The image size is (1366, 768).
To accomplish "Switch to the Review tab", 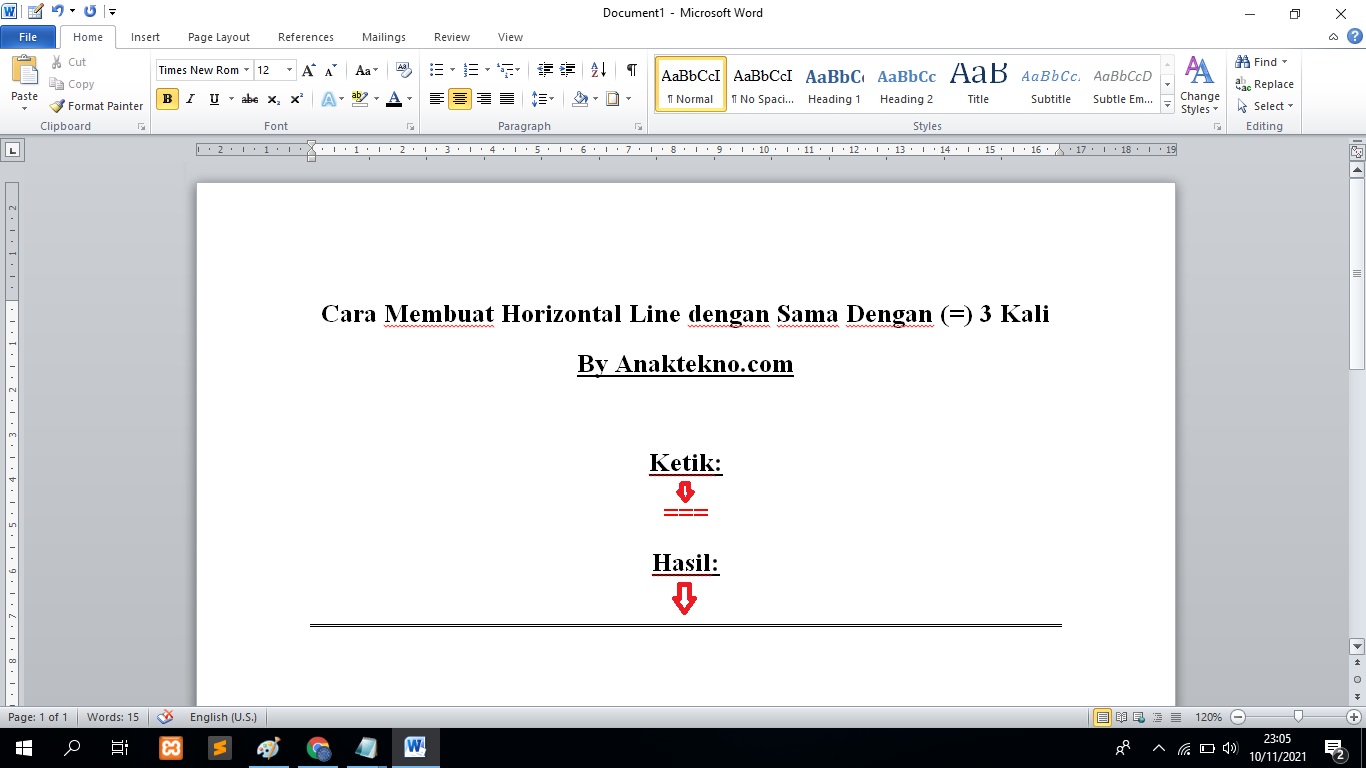I will tap(452, 37).
